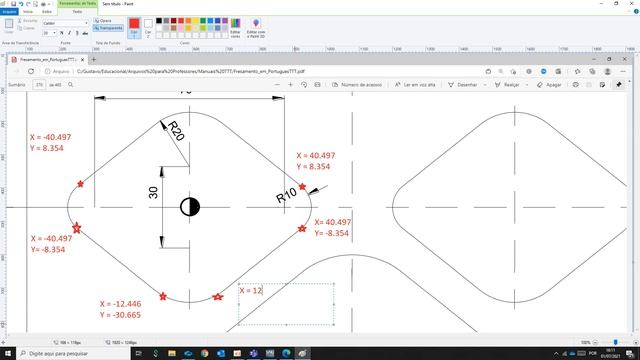Open the browser profile avatar
The height and width of the screenshot is (360, 640).
tap(608, 71)
